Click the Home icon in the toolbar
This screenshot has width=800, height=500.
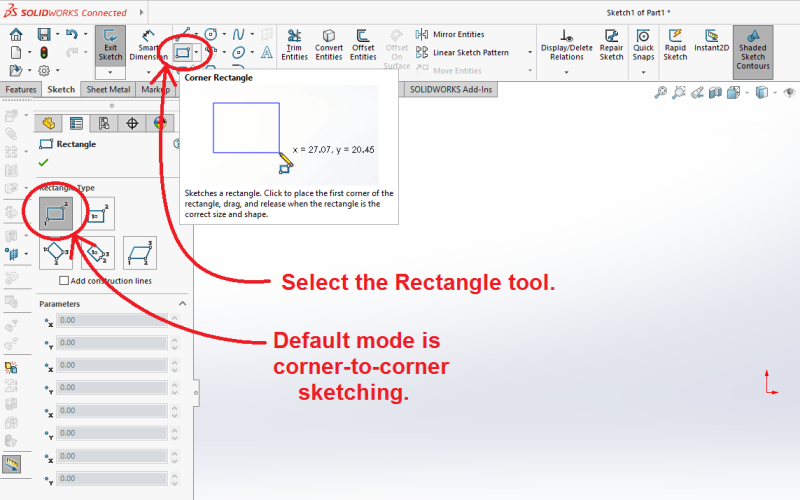(16, 35)
